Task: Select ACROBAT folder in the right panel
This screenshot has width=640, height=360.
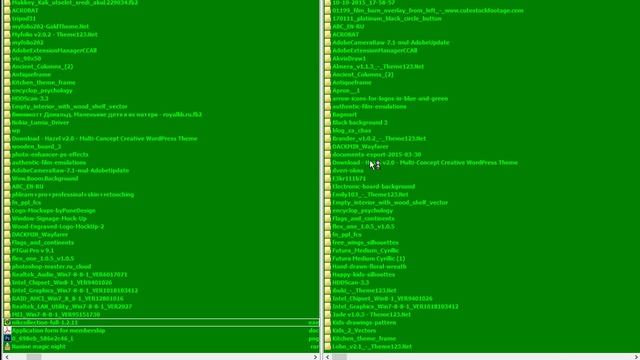Action: [x=345, y=35]
